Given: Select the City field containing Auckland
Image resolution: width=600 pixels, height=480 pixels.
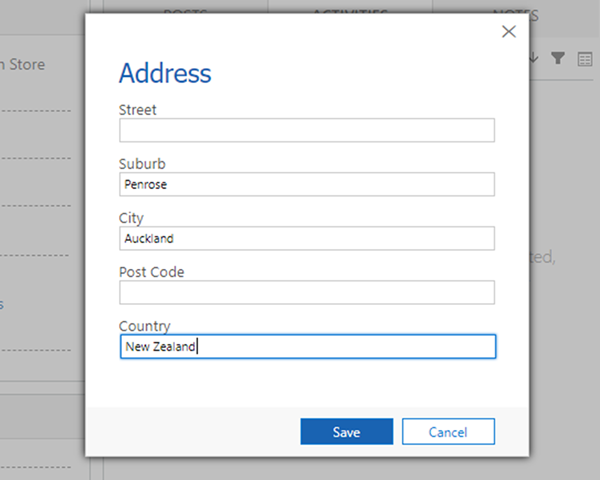Looking at the screenshot, I should coord(306,239).
